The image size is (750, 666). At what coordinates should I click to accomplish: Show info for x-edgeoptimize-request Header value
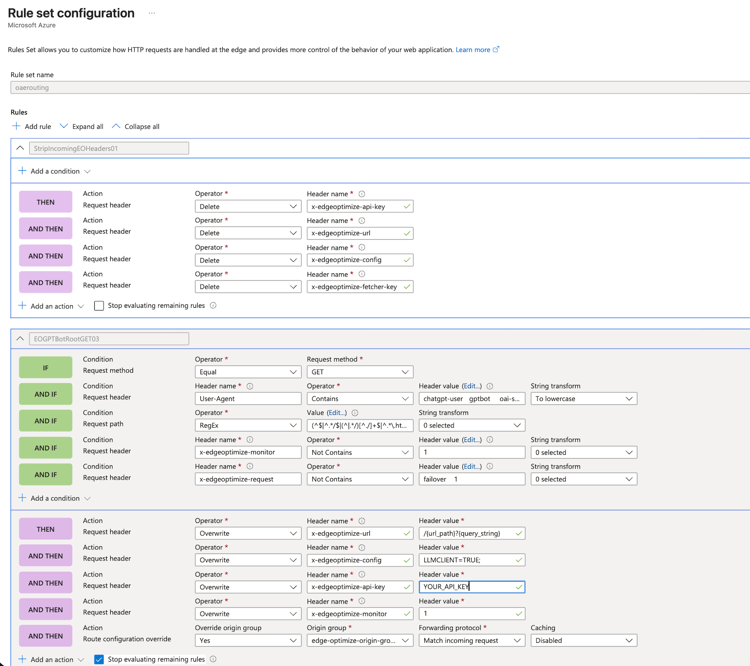(x=490, y=466)
